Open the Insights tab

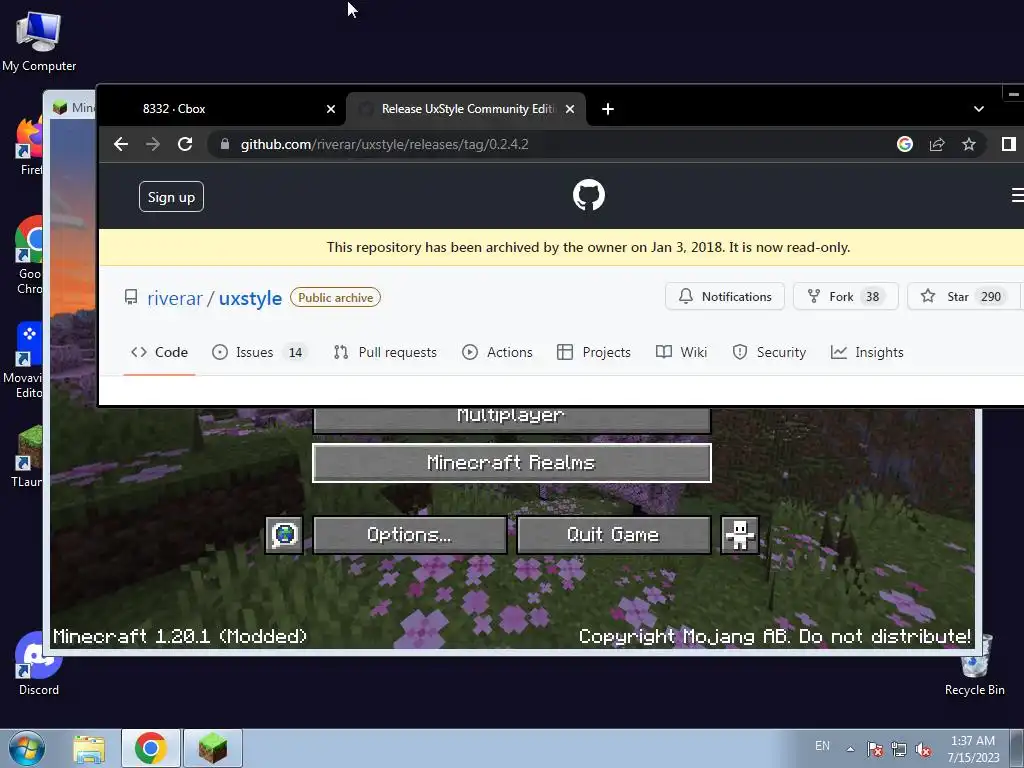[867, 352]
